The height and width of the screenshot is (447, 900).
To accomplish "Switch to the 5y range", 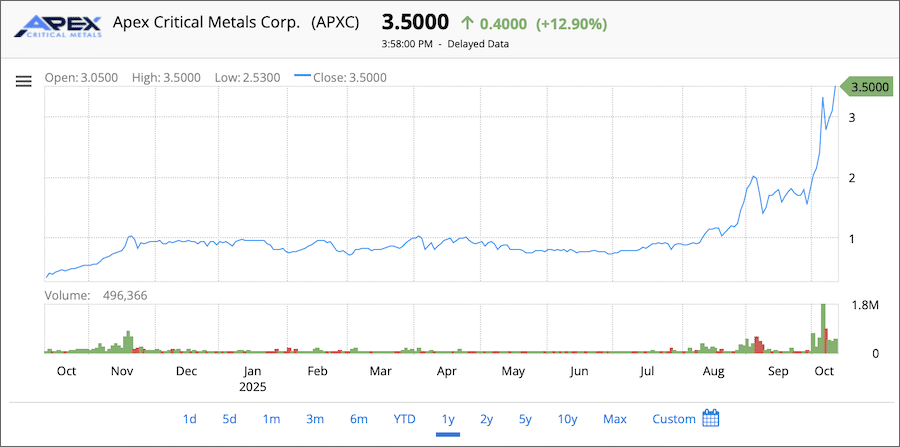I will [x=525, y=419].
